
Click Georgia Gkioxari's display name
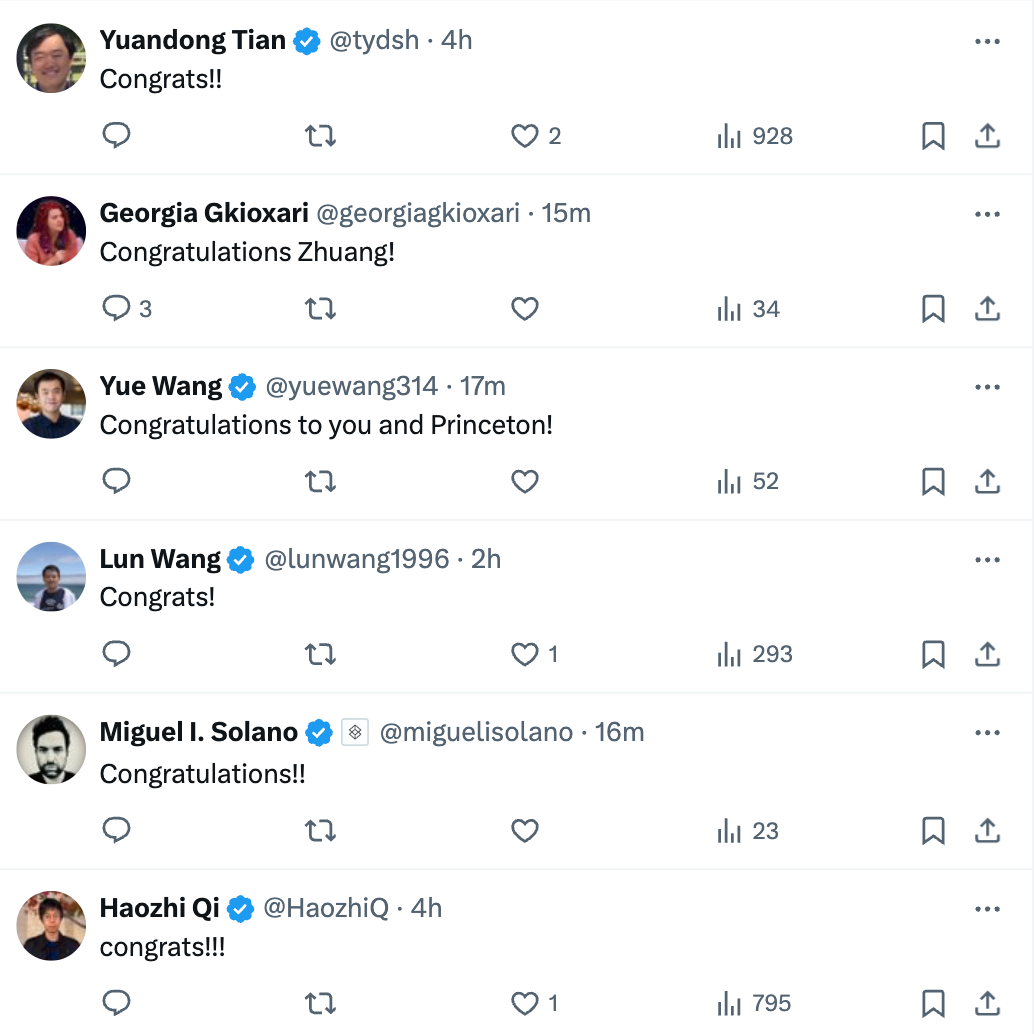tap(204, 213)
